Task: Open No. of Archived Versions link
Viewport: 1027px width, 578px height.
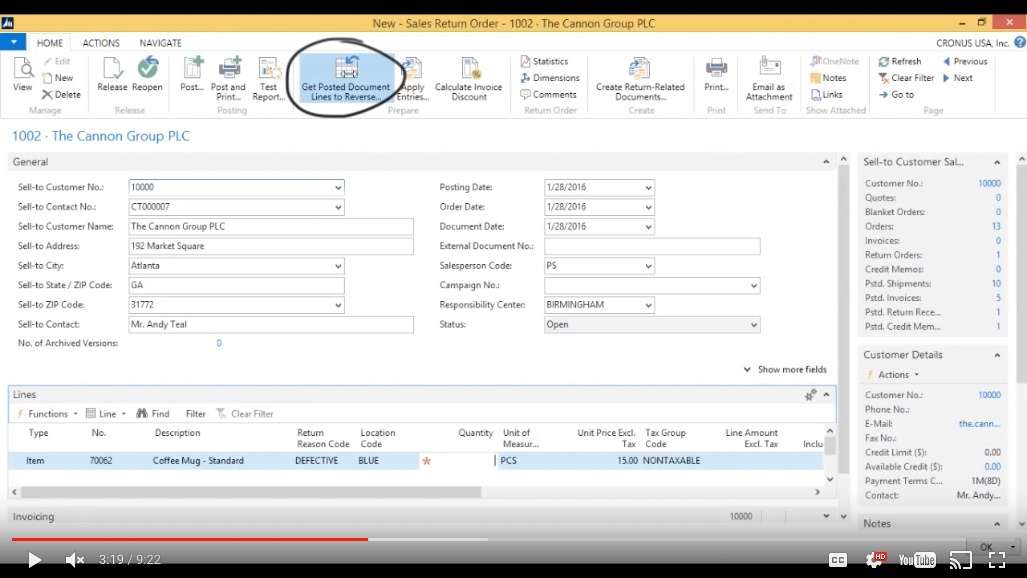Action: [219, 343]
